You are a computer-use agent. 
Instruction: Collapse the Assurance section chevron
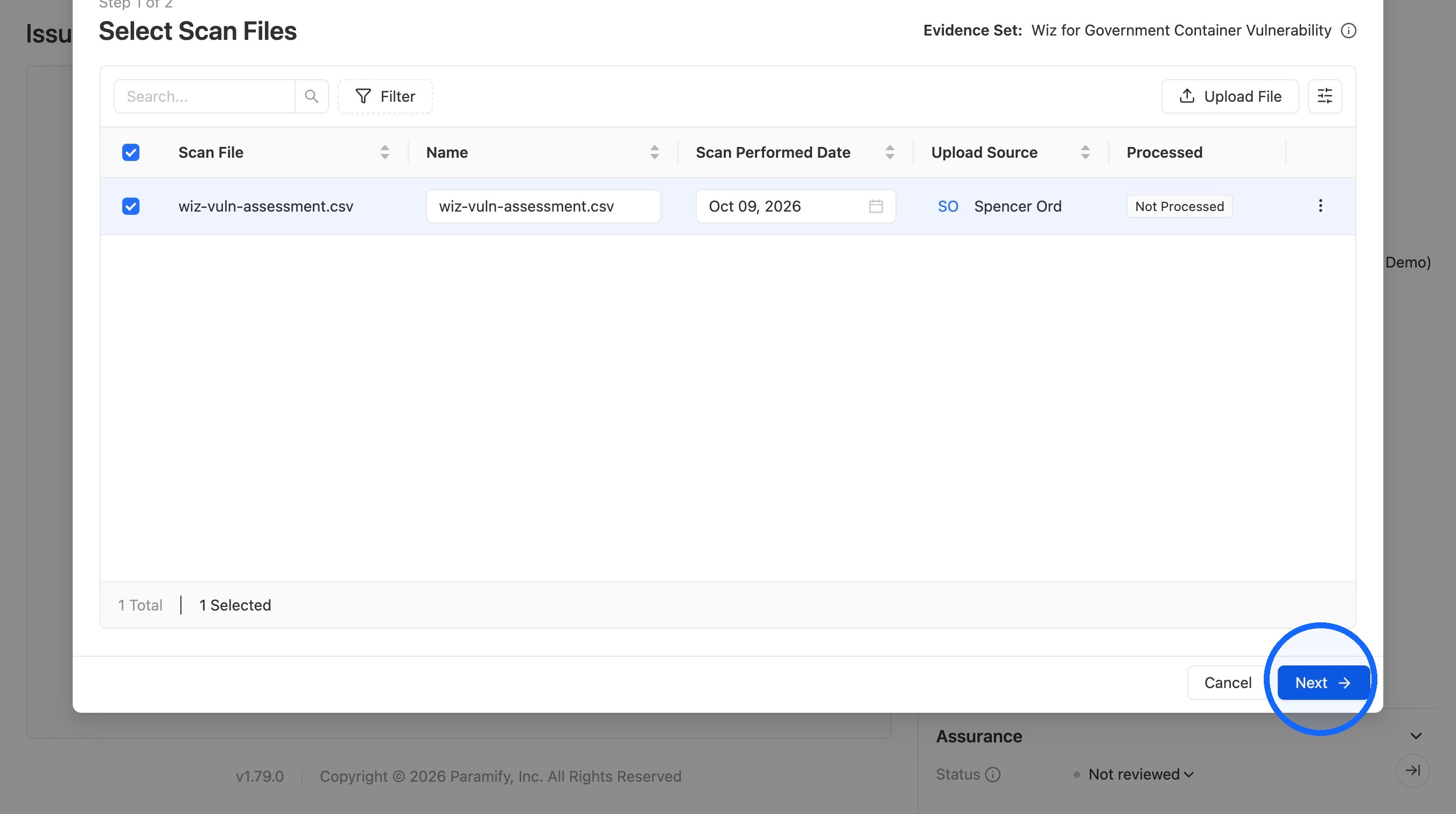click(x=1416, y=736)
